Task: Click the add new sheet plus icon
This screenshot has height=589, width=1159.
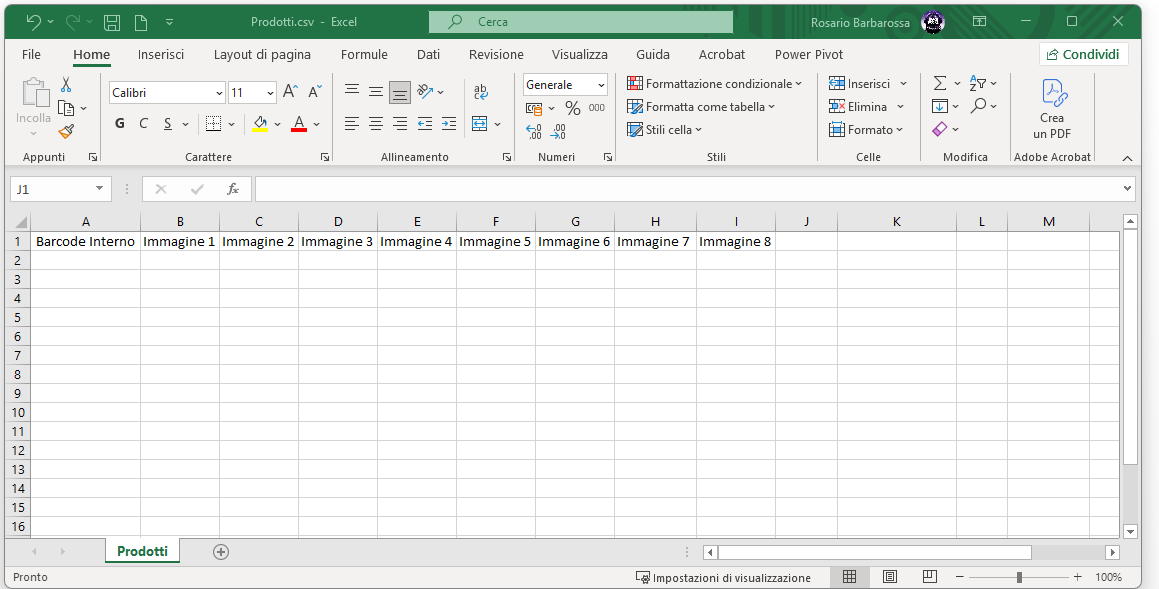Action: (220, 551)
